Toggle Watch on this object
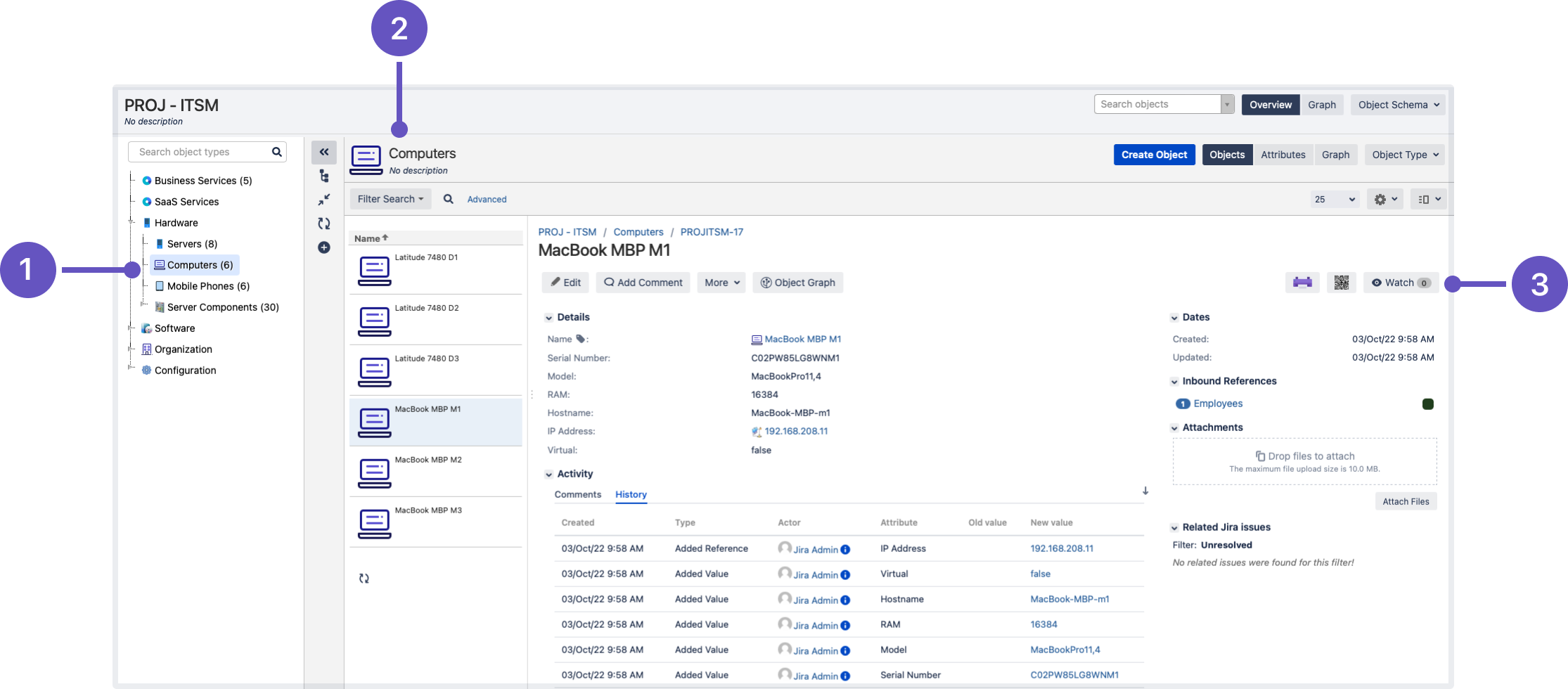 coord(1401,283)
